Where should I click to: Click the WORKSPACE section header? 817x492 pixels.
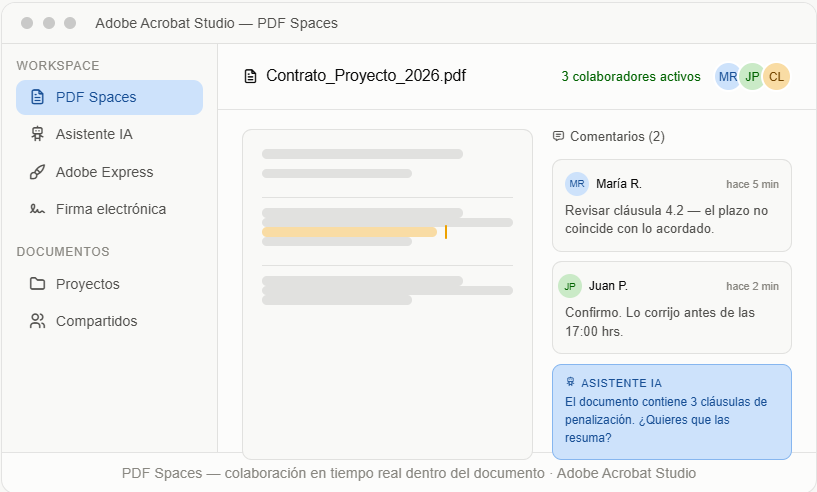[x=58, y=66]
